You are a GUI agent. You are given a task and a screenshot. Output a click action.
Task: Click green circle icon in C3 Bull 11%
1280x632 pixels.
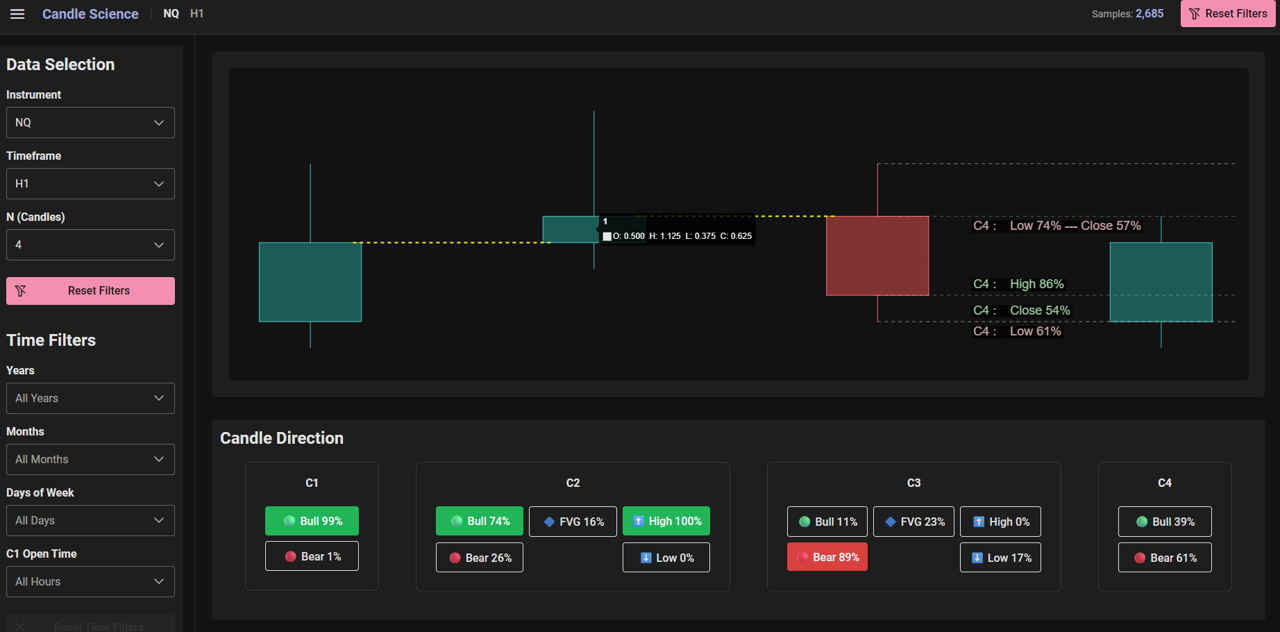(805, 522)
